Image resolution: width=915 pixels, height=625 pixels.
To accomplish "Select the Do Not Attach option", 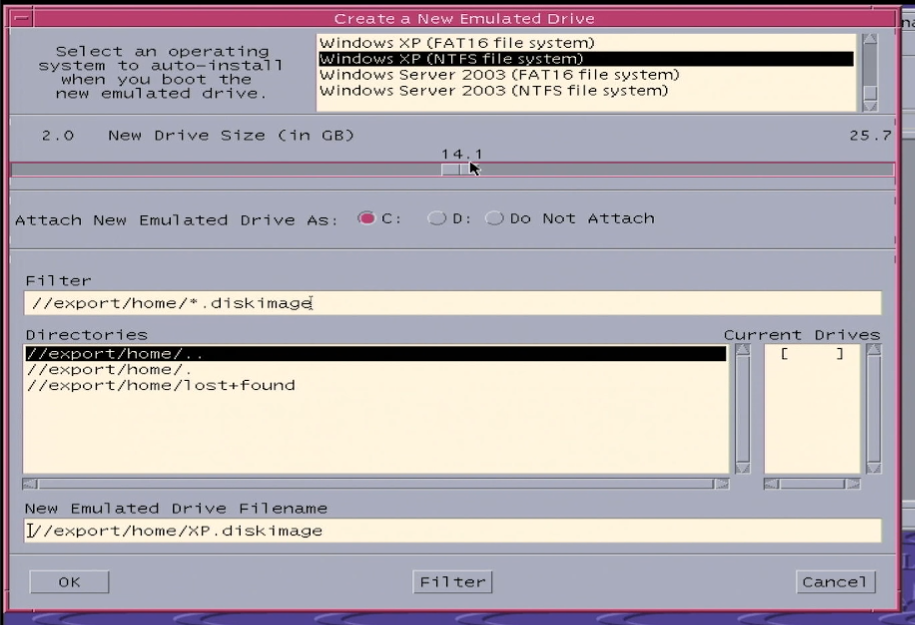I will (494, 218).
